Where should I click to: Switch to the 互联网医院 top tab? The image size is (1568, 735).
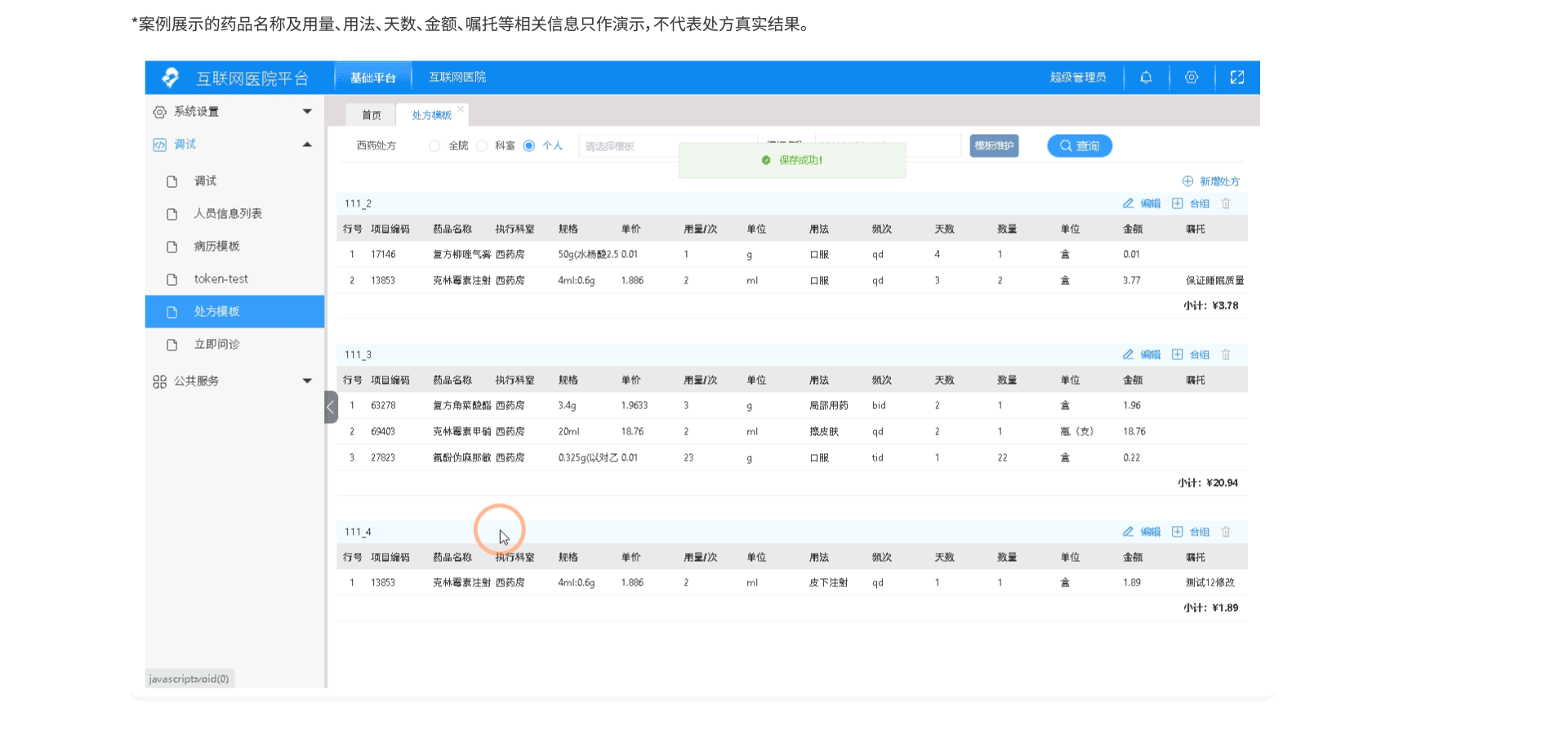457,78
